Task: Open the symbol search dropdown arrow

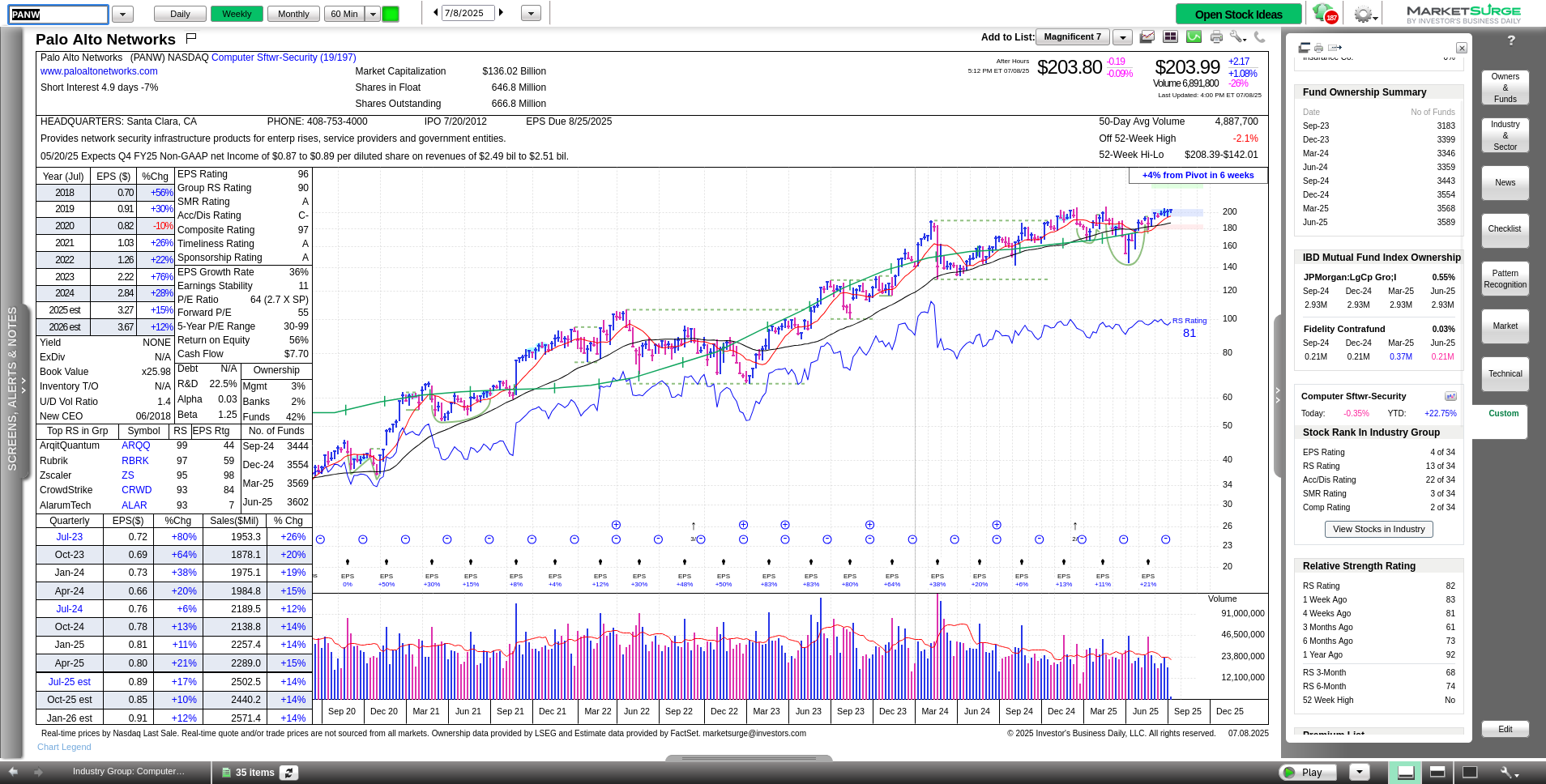Action: pos(123,14)
